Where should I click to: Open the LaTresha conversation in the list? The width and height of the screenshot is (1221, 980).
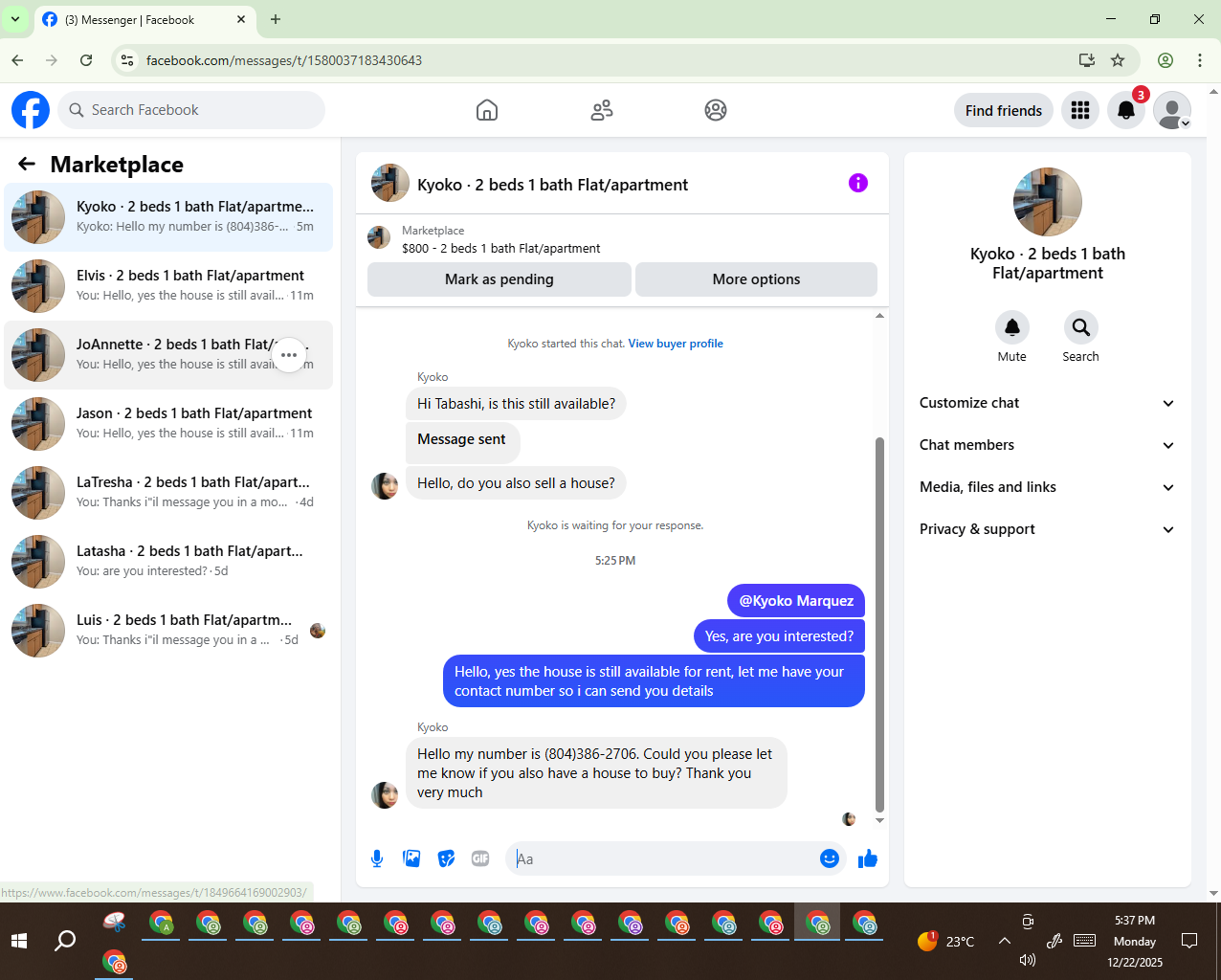pos(168,493)
